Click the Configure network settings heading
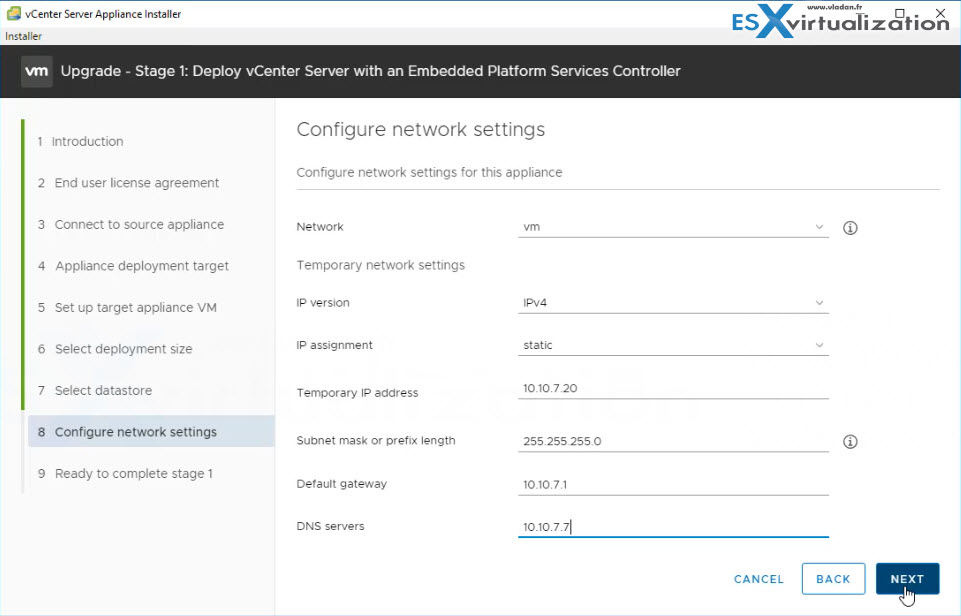The image size is (961, 616). tap(420, 130)
